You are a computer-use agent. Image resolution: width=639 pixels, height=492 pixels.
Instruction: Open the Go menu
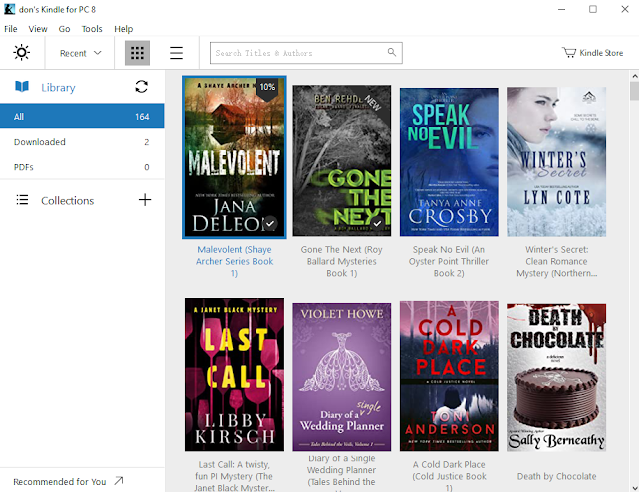tap(64, 29)
